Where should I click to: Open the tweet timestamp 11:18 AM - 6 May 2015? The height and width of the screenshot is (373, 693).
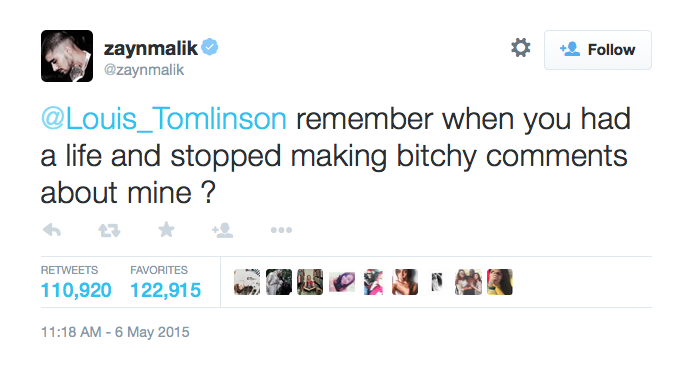tap(115, 332)
